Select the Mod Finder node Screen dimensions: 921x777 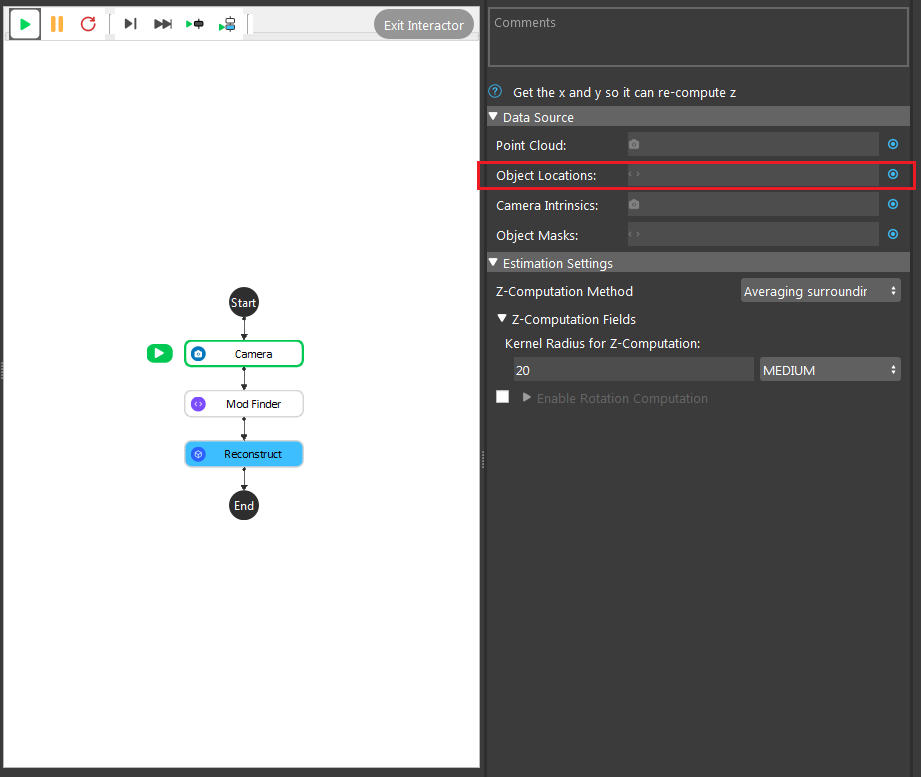244,404
